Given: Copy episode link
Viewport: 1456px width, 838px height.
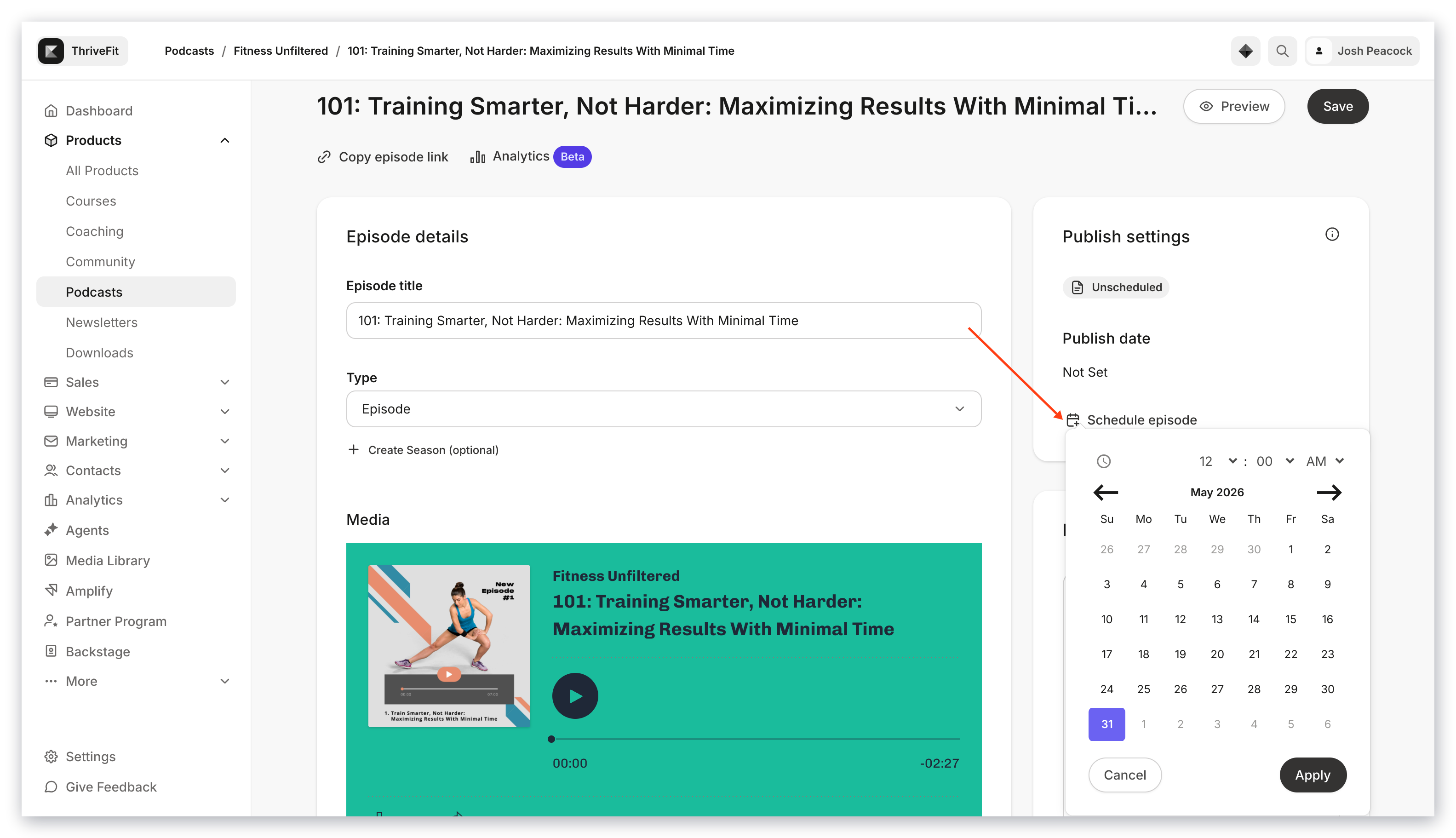Looking at the screenshot, I should (x=382, y=156).
